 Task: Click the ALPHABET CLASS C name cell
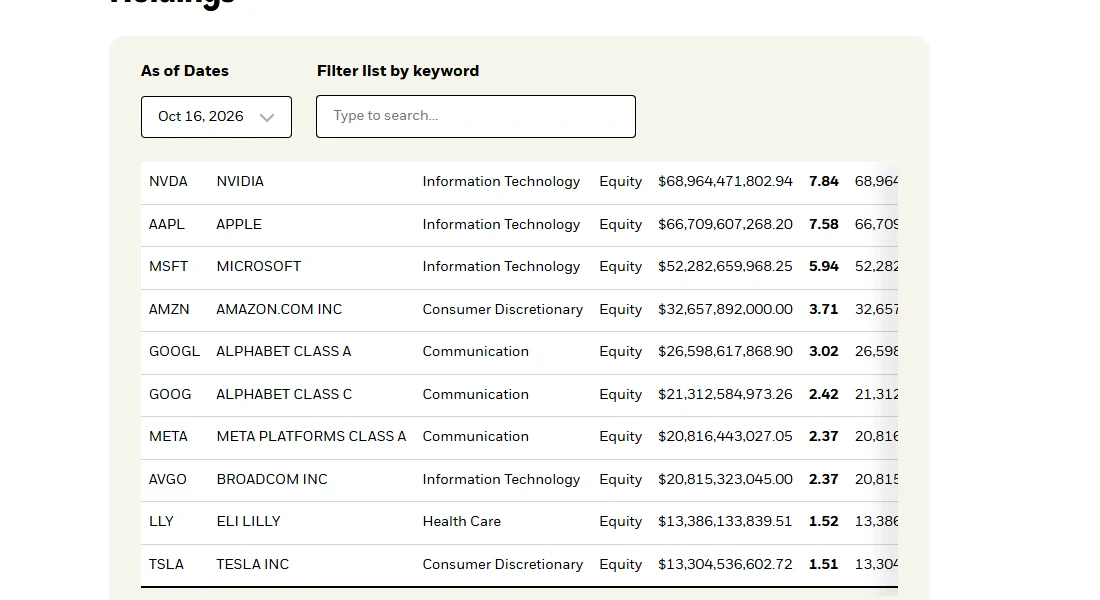point(284,394)
